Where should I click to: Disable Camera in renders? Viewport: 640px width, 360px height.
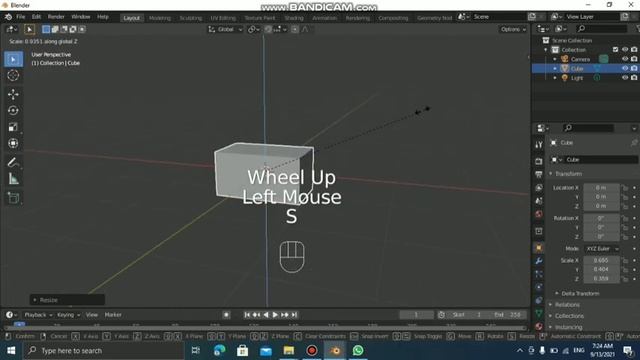pyautogui.click(x=634, y=59)
